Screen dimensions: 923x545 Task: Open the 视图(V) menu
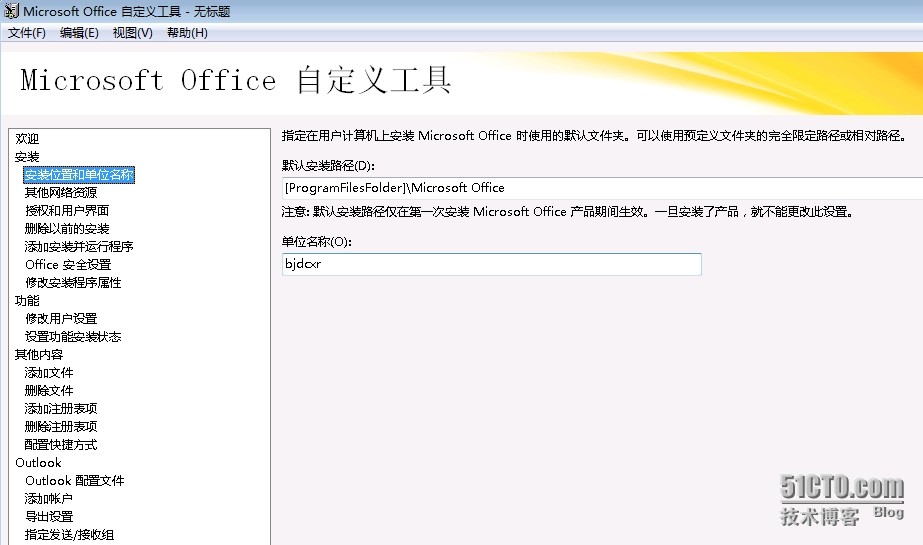132,33
